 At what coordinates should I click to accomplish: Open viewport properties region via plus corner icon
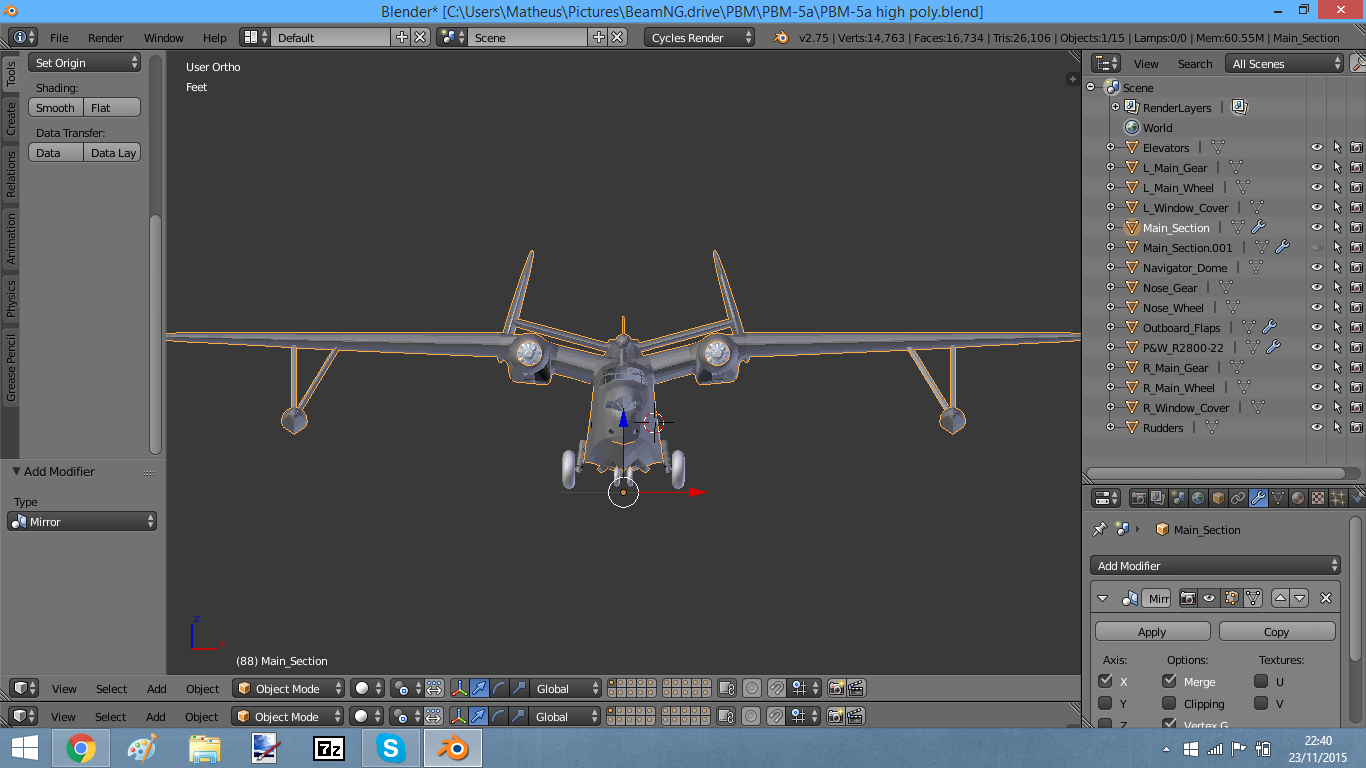coord(1073,79)
